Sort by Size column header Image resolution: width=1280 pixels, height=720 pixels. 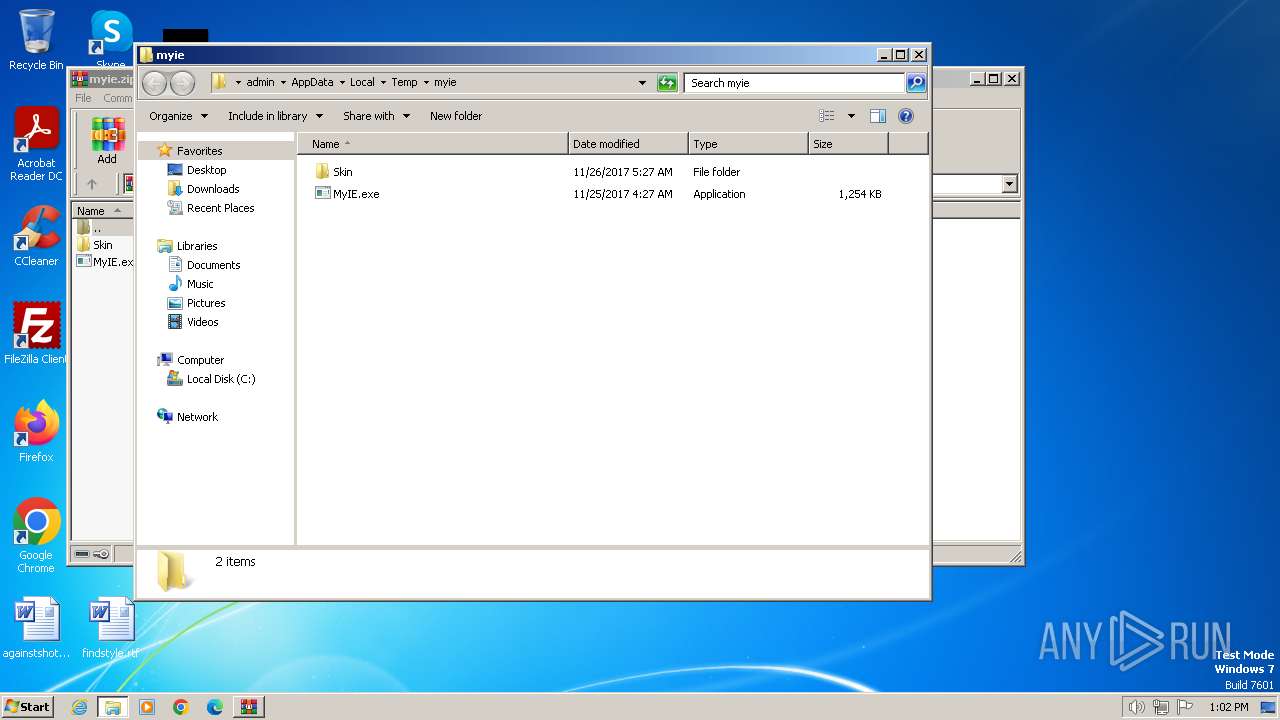click(x=848, y=144)
